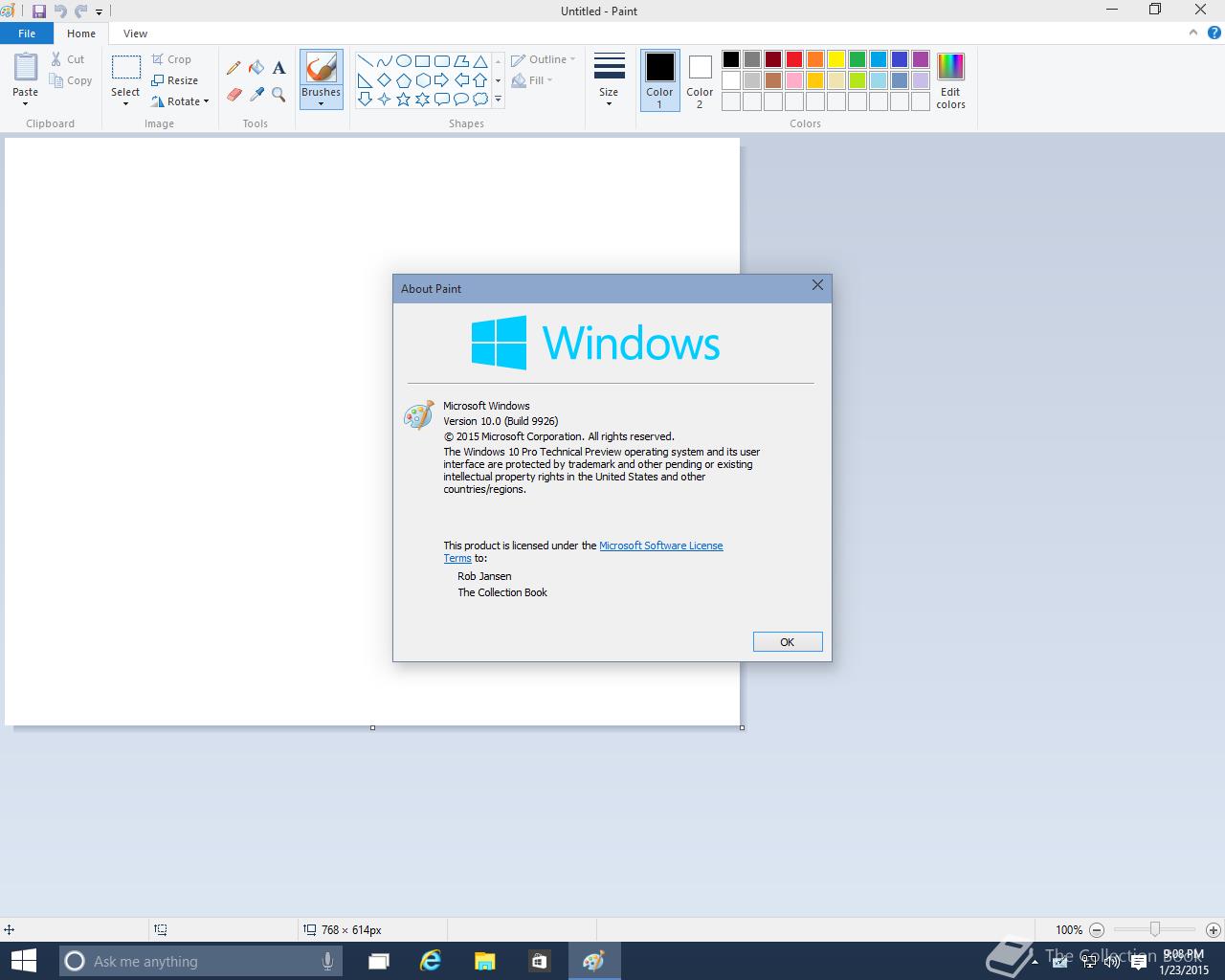Open Customize Quick Access Toolbar arrow
Viewport: 1225px width, 980px height.
click(99, 12)
